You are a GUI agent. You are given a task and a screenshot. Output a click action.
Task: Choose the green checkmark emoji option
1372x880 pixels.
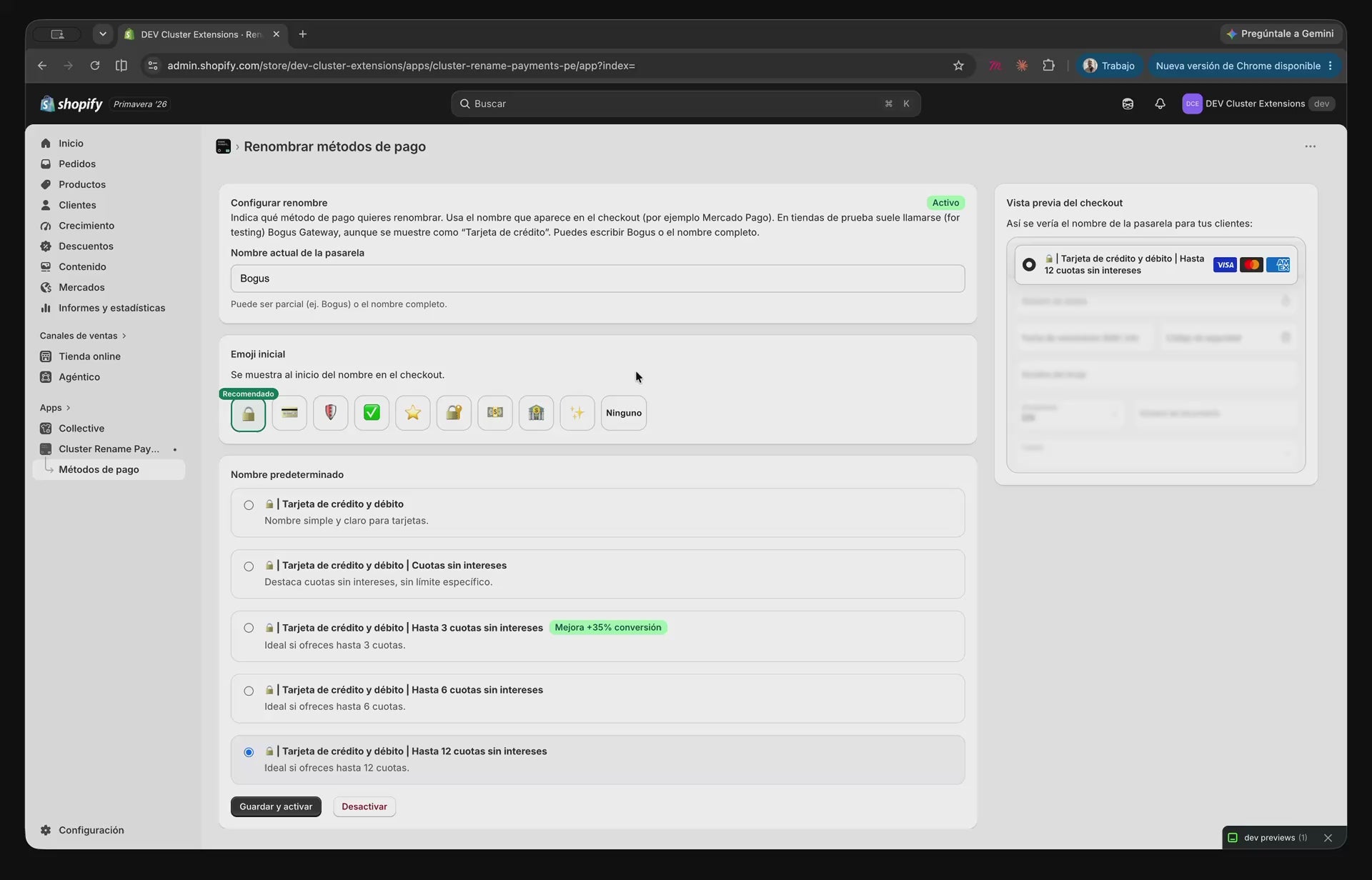[372, 413]
